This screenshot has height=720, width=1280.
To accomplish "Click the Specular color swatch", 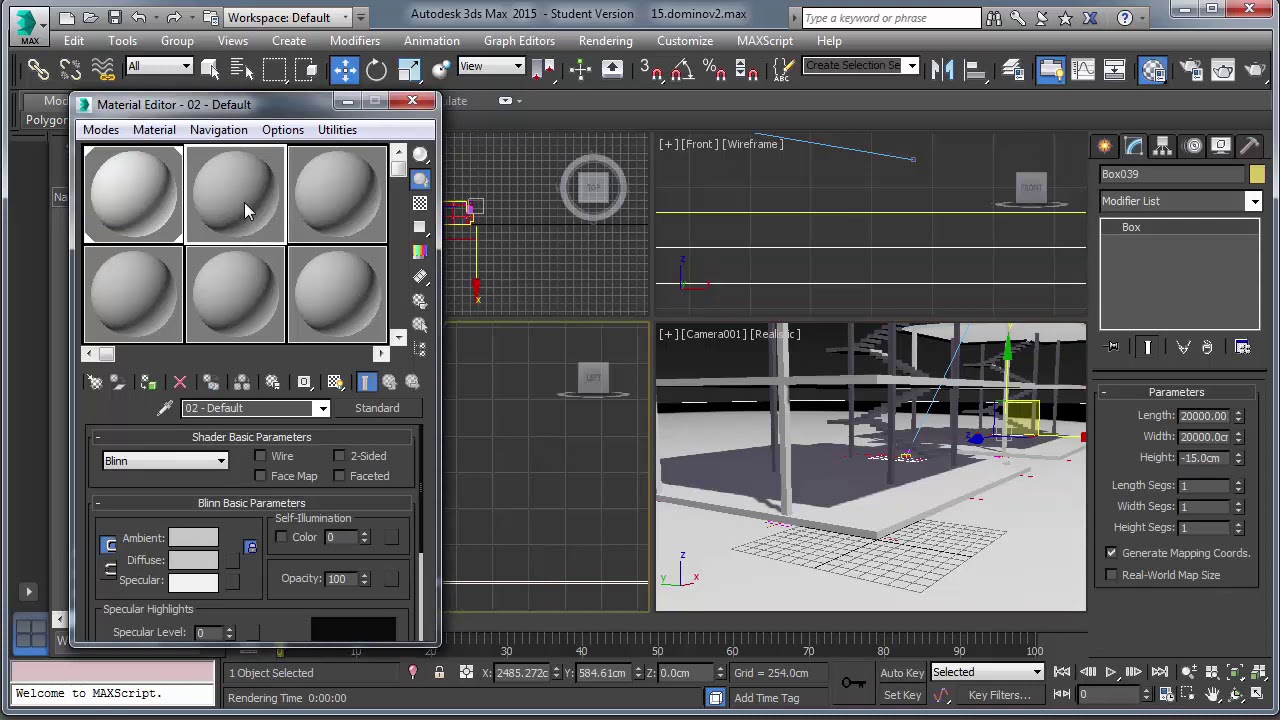I will coord(193,581).
